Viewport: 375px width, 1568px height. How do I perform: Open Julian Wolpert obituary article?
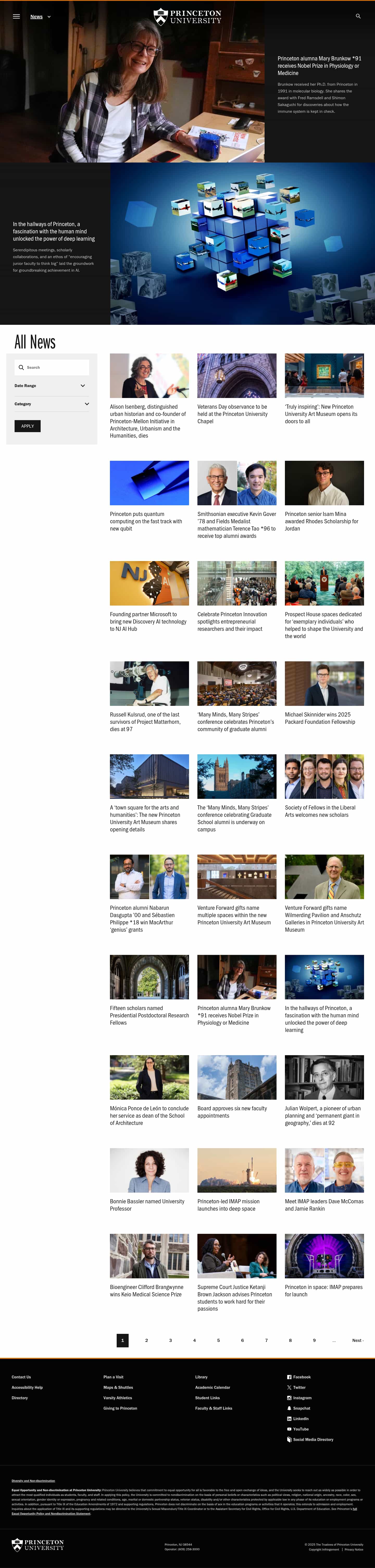(322, 1116)
